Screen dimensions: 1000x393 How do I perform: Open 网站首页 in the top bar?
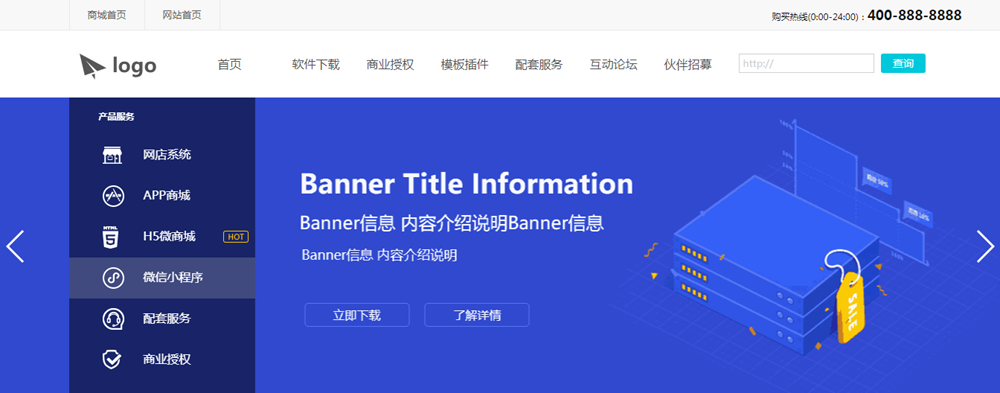pos(182,15)
